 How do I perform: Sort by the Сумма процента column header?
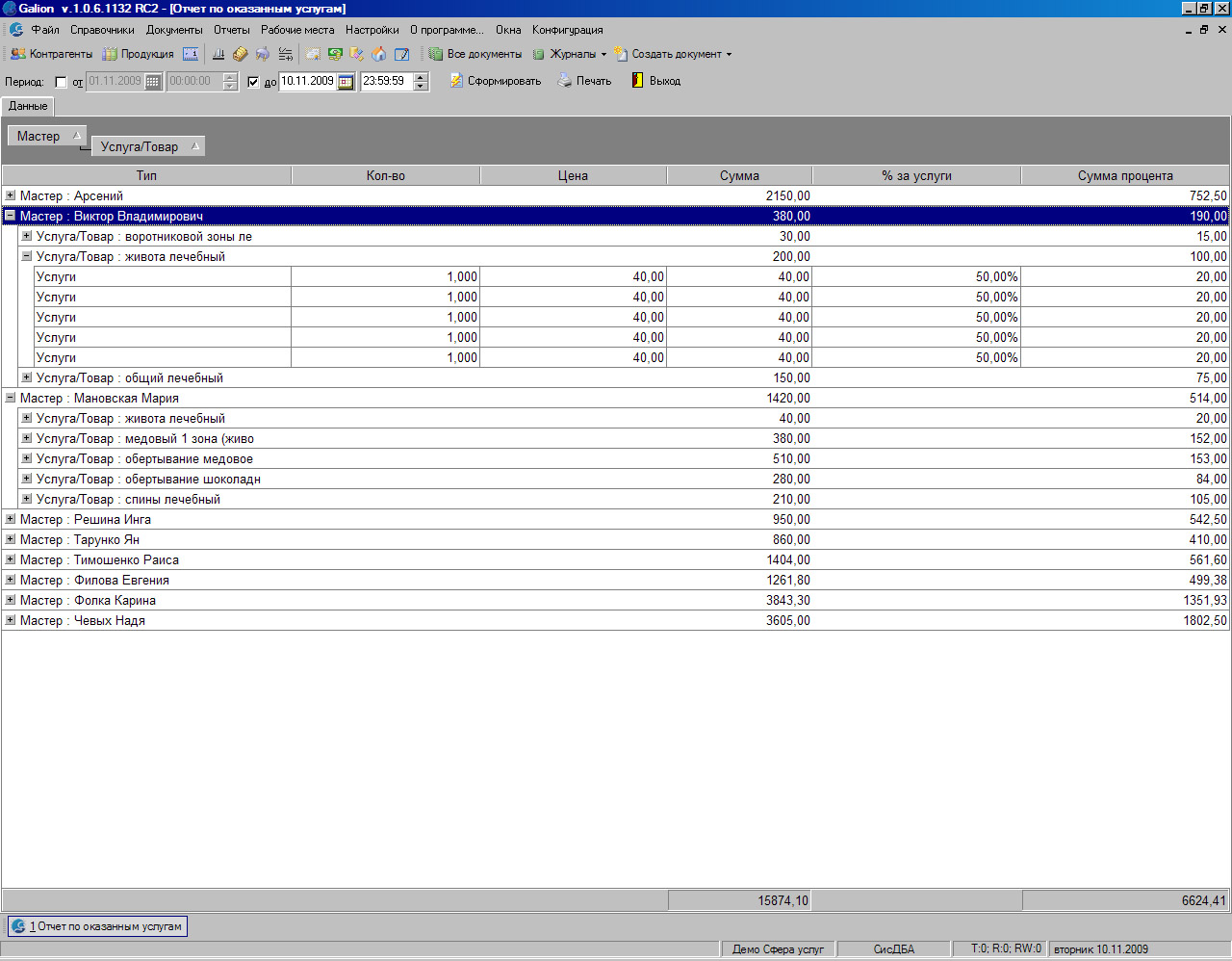click(x=1125, y=175)
